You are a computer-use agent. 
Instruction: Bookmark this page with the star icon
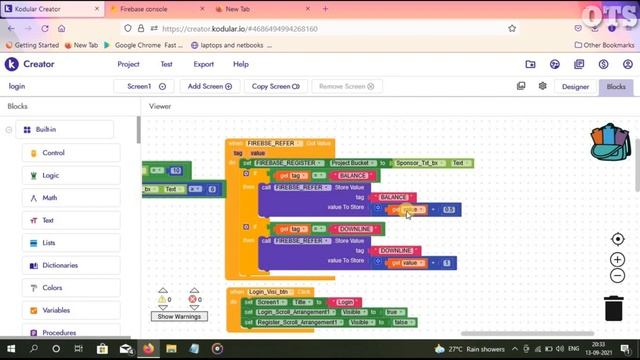[x=512, y=29]
